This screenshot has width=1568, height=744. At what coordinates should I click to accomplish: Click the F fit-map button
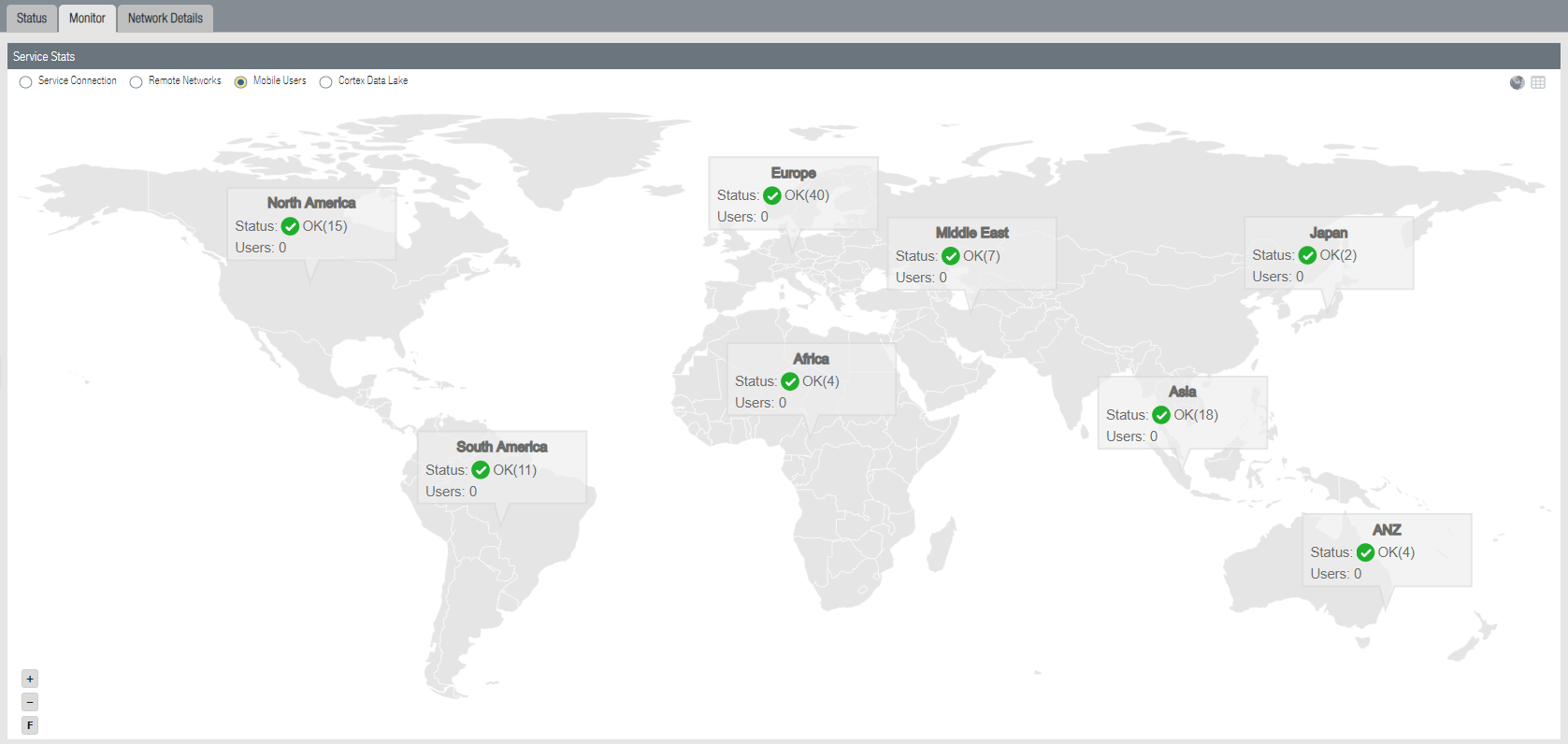coord(30,725)
